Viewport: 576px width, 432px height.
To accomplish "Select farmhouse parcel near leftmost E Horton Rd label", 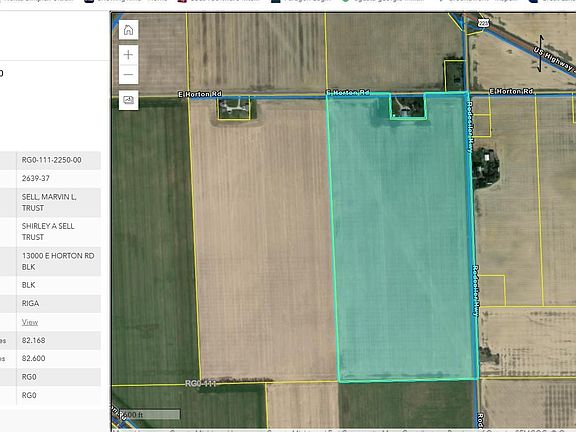I will coord(234,109).
